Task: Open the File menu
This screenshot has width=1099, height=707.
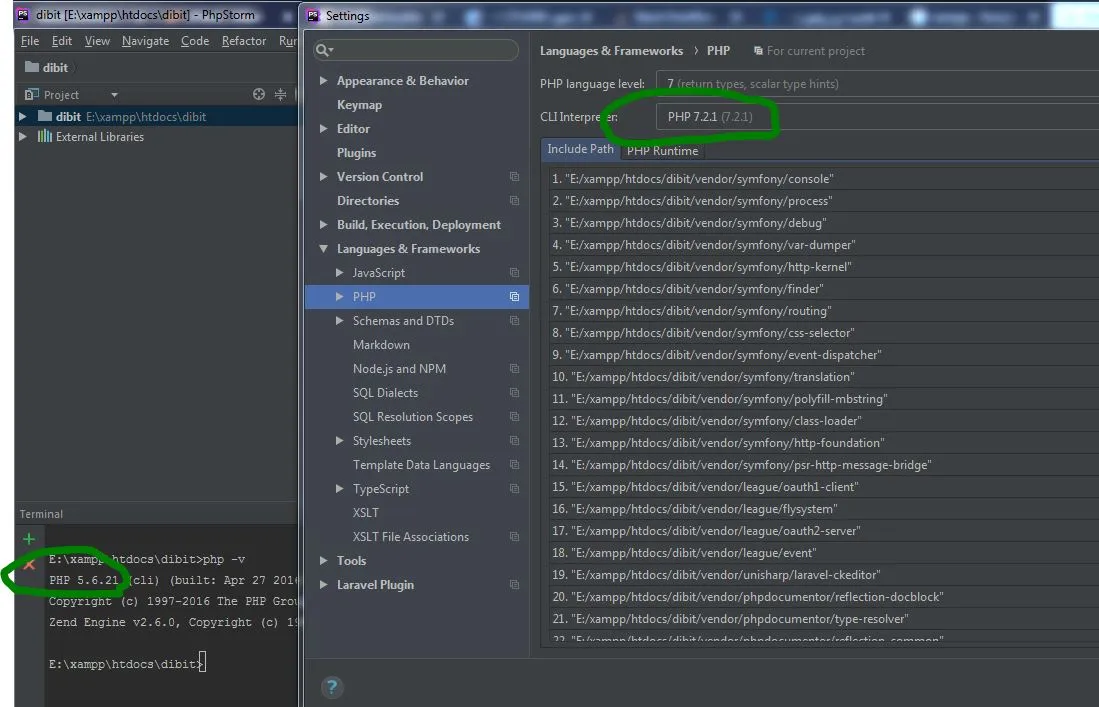Action: (30, 41)
